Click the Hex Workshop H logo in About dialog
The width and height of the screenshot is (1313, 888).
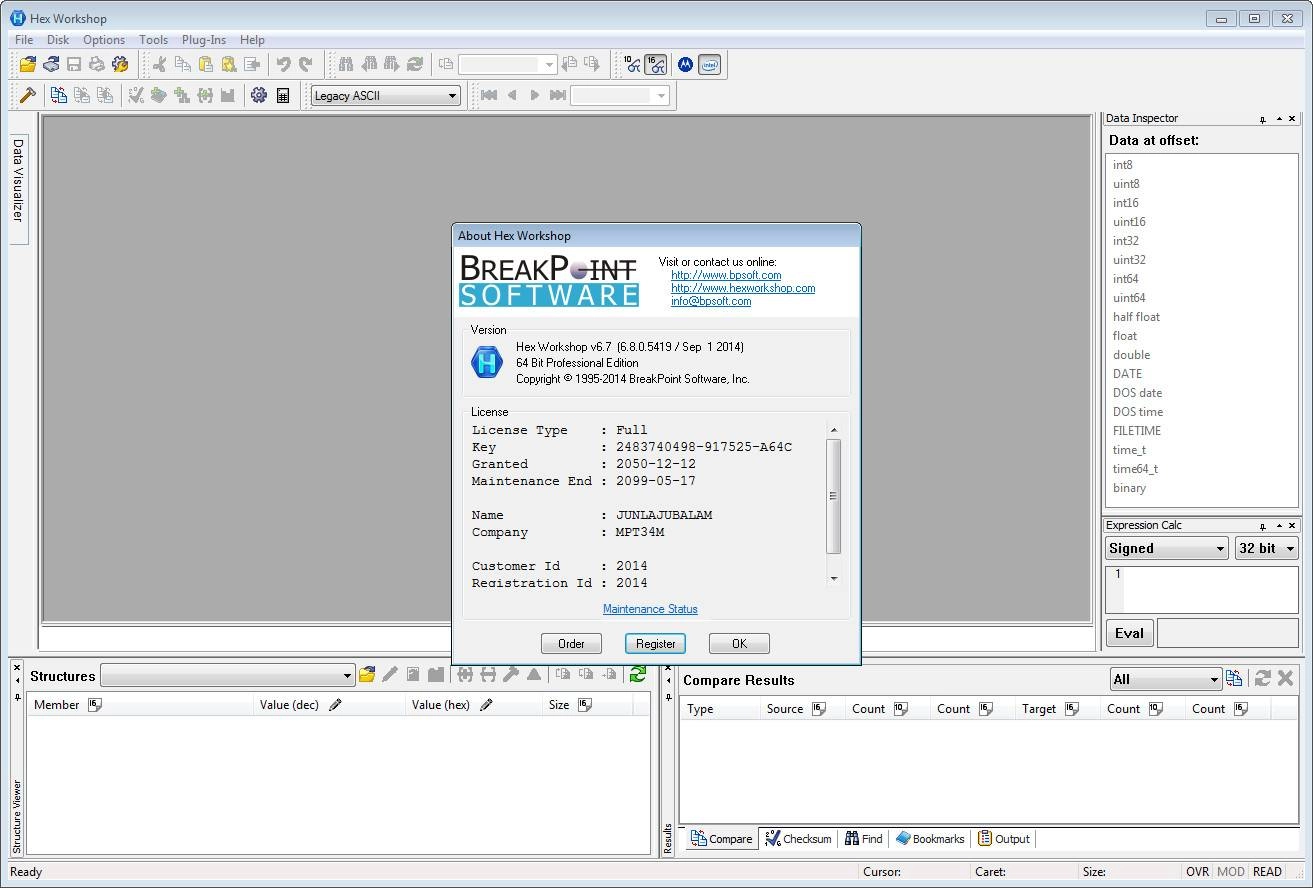tap(487, 361)
